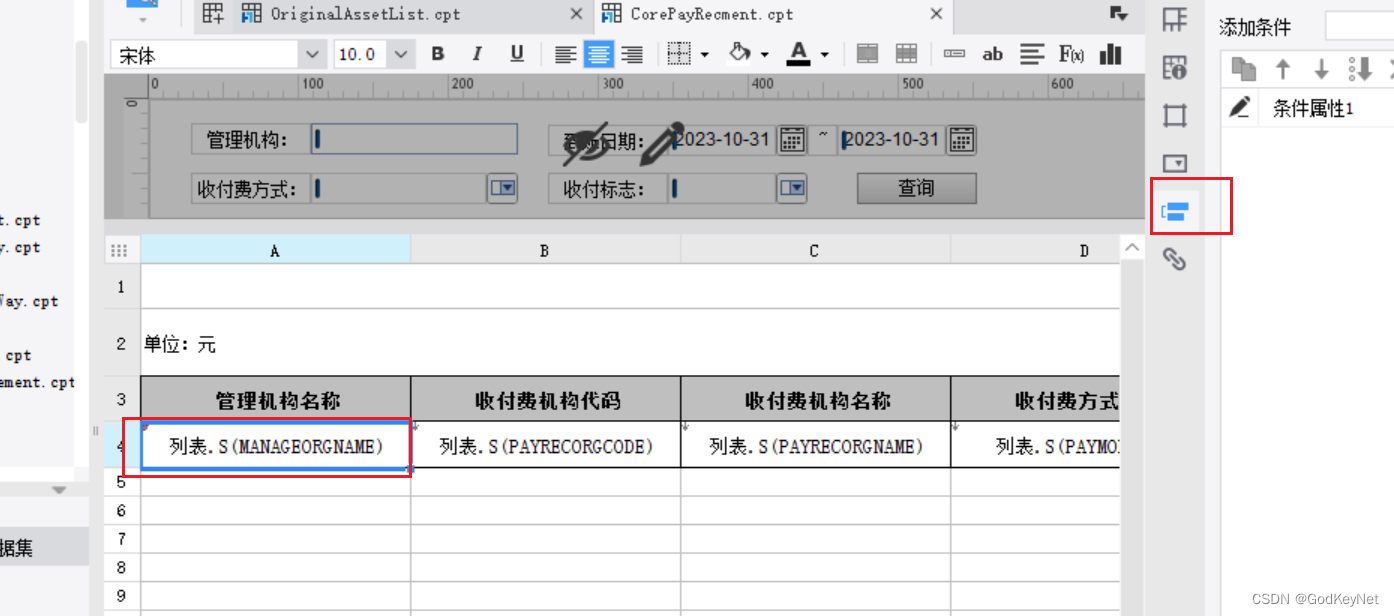Viewport: 1394px width, 616px height.
Task: Open the calendar picker for the start date
Action: pyautogui.click(x=792, y=139)
